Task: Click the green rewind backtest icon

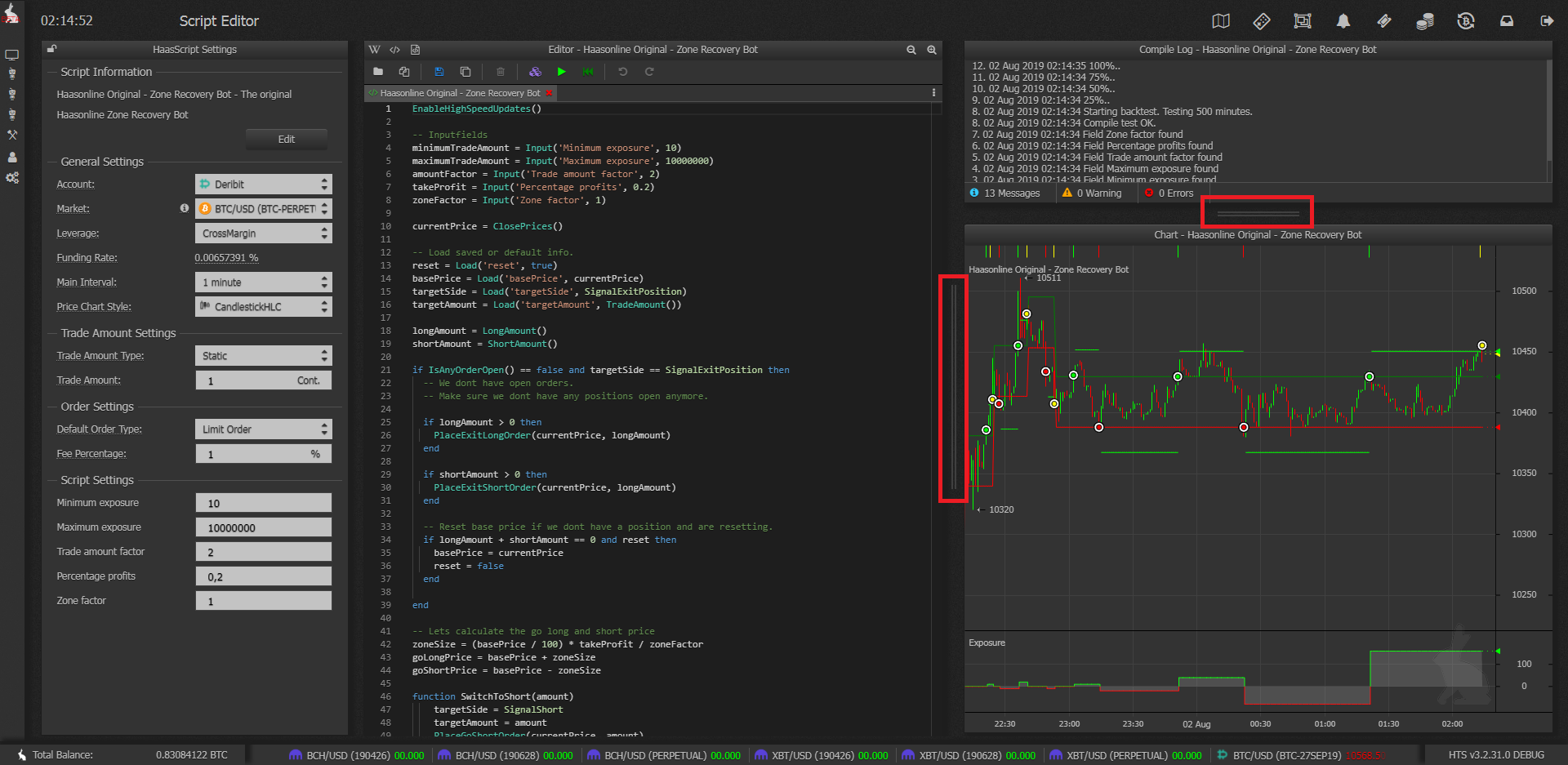Action: coord(588,72)
